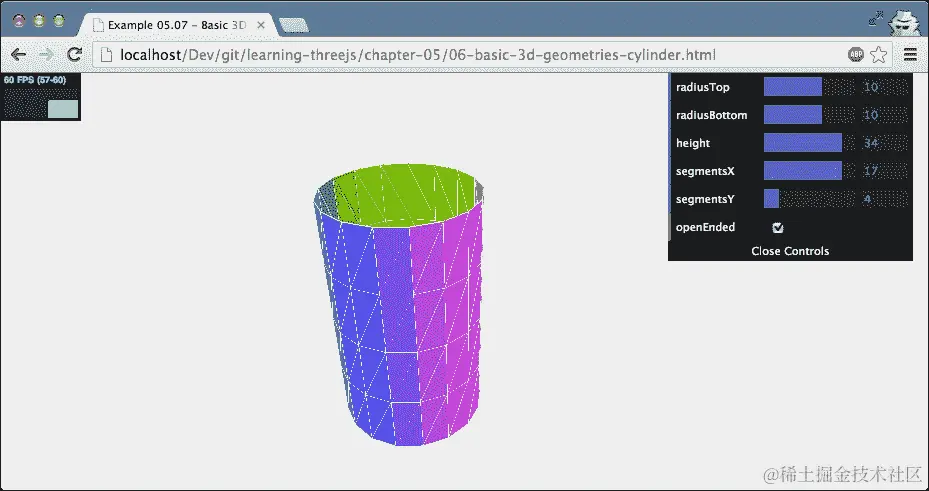Click the segmentsX slider bar

809,171
